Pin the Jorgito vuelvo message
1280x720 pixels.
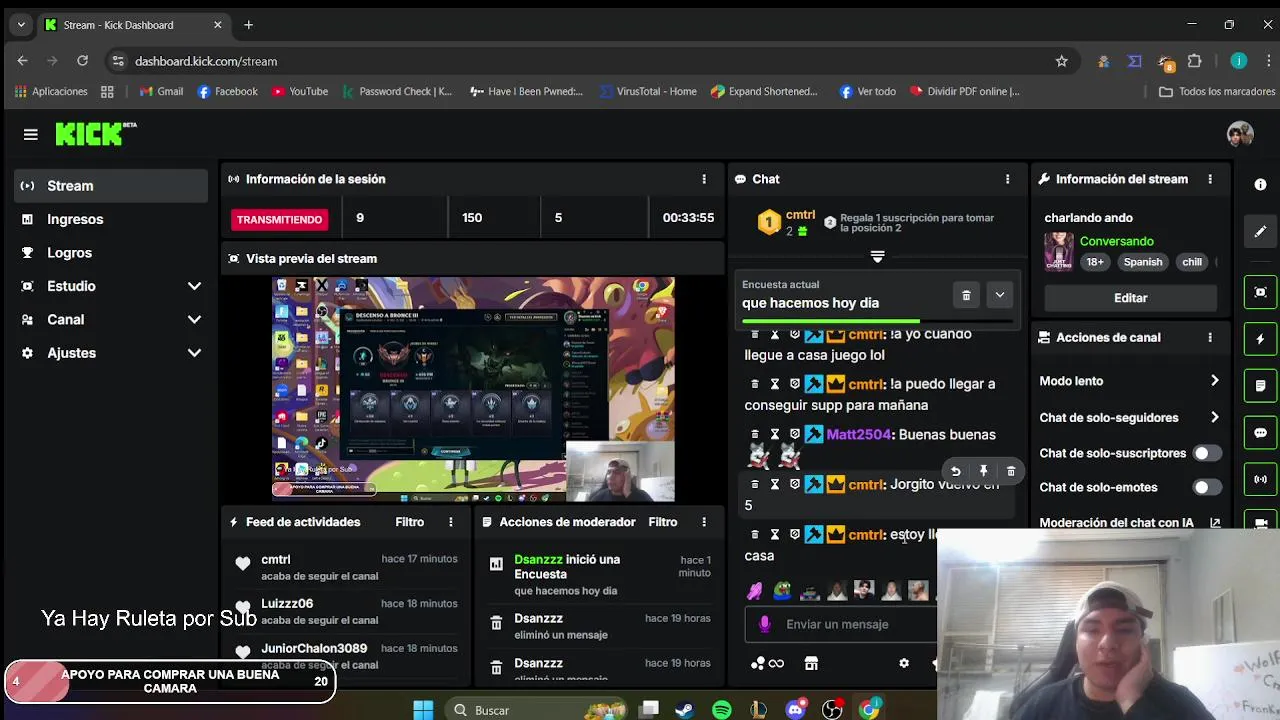point(983,471)
